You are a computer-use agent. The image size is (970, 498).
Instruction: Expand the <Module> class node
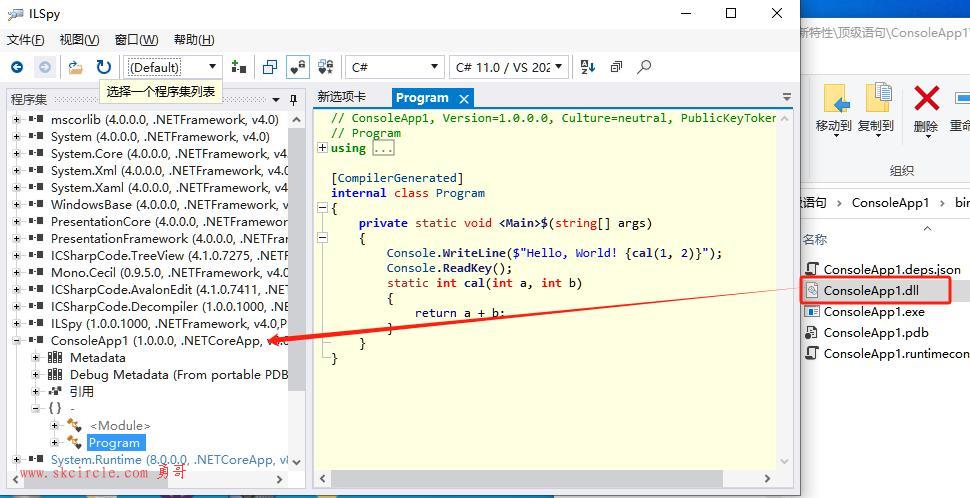54,426
